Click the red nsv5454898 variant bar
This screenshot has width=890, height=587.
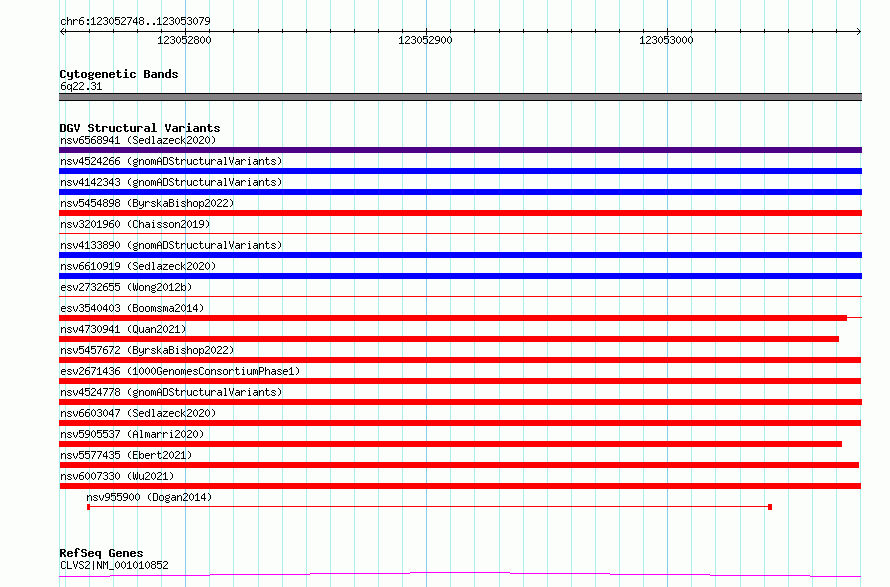tap(460, 213)
